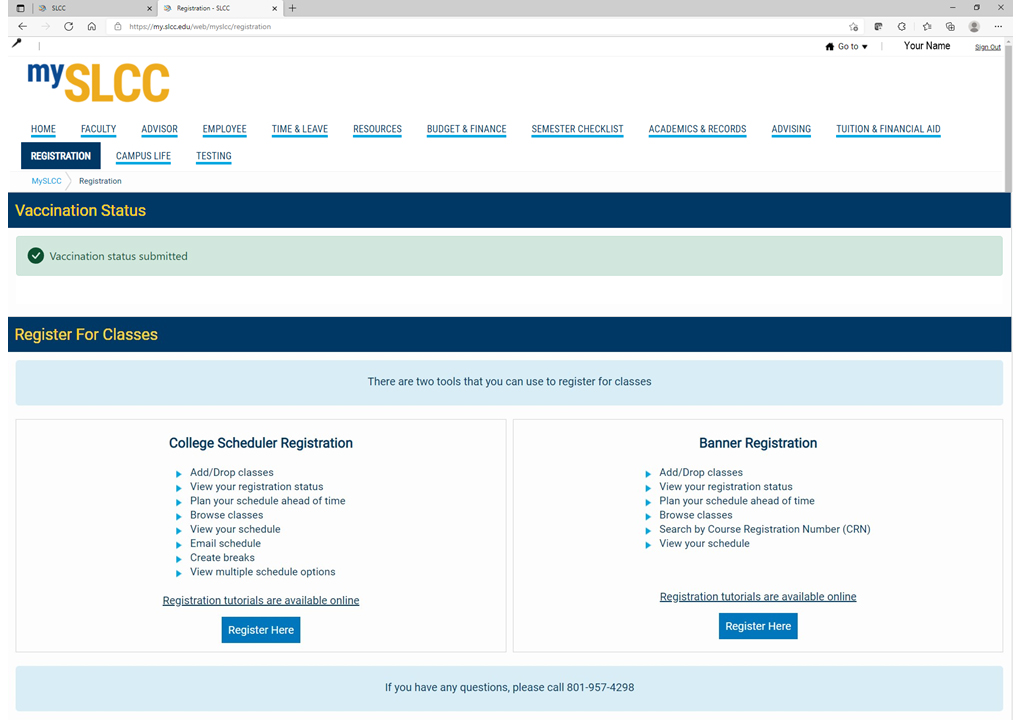1025x720 pixels.
Task: Open the browser profile avatar
Action: point(974,27)
